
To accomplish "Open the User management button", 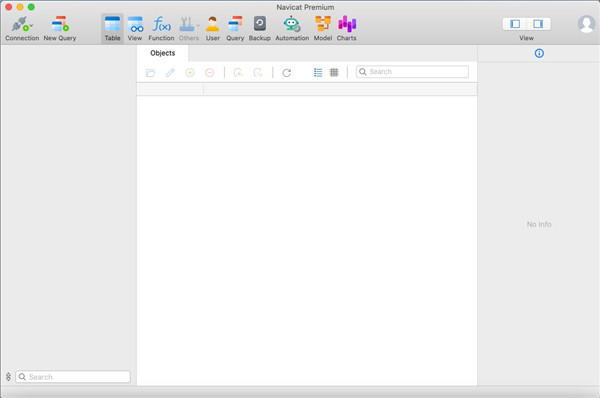I will pyautogui.click(x=213, y=29).
